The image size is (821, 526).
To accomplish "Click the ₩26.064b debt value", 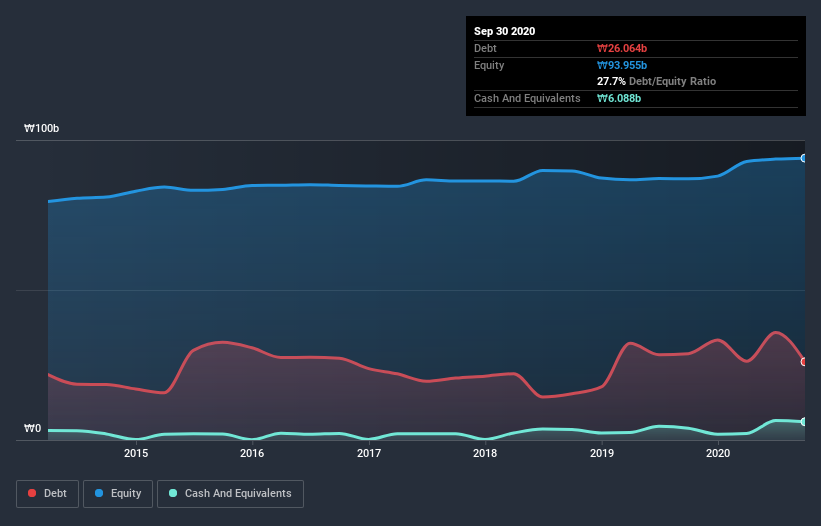I will pyautogui.click(x=622, y=48).
